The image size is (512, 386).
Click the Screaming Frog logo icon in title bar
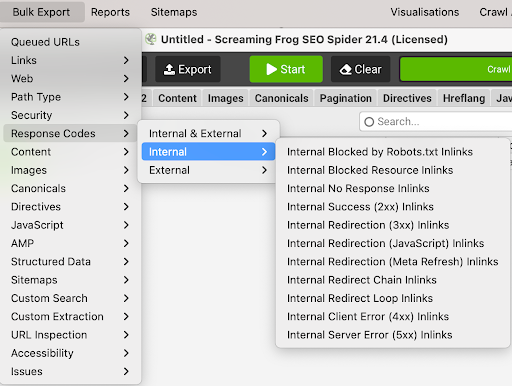tap(151, 39)
